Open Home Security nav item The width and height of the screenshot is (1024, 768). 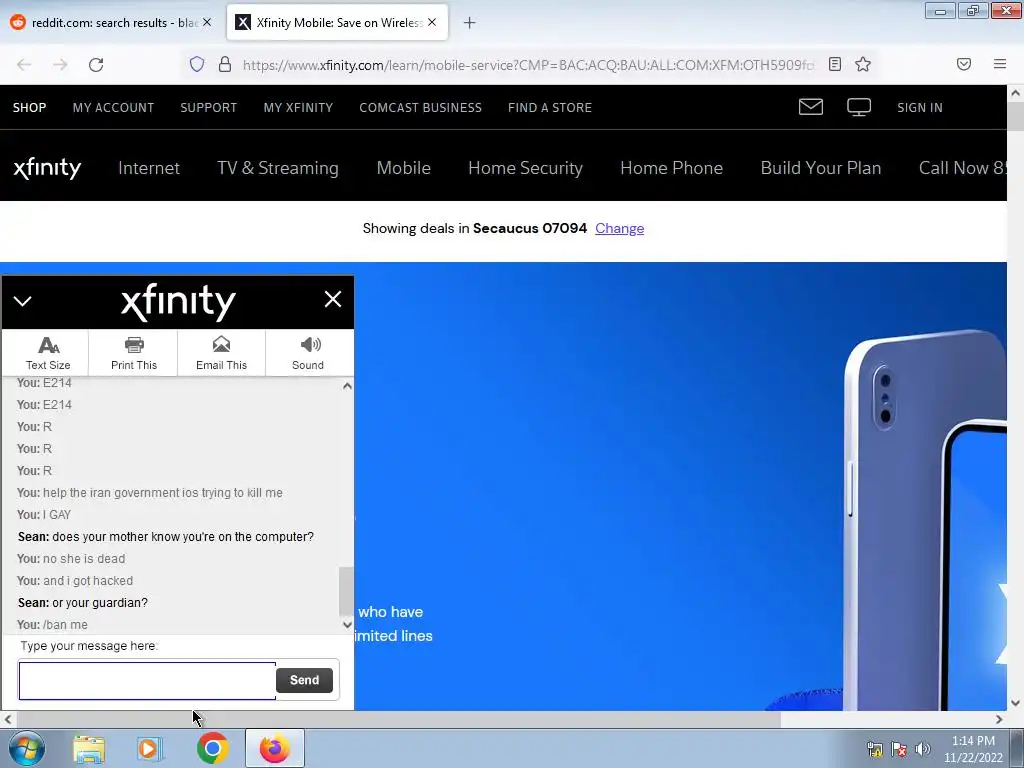click(526, 168)
